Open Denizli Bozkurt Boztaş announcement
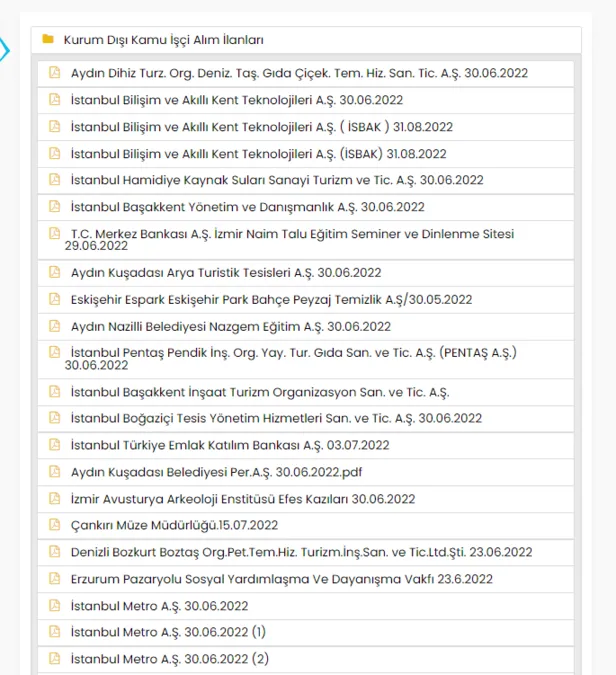 tap(301, 552)
